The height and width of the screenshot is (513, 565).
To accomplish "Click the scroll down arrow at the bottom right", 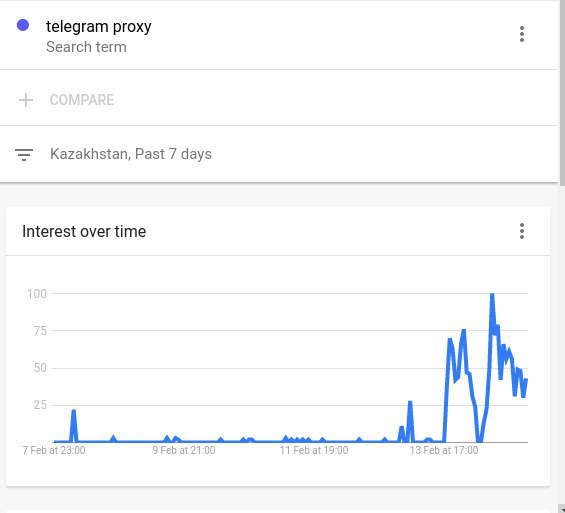I will pyautogui.click(x=562, y=509).
